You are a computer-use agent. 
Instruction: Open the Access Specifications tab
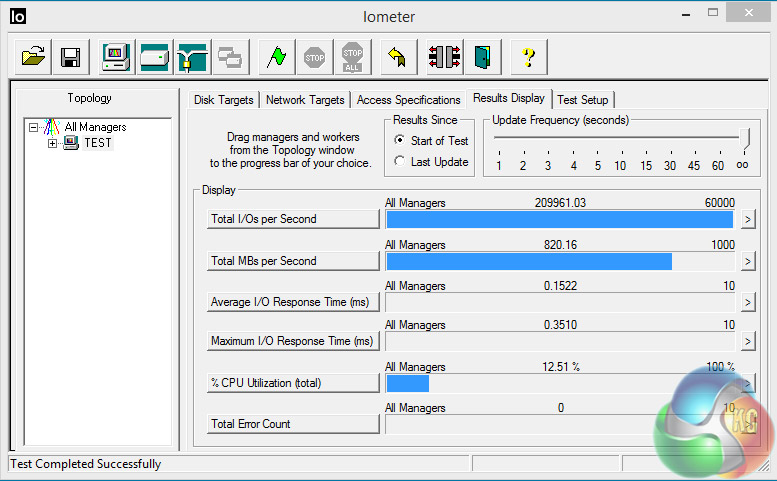pos(408,100)
